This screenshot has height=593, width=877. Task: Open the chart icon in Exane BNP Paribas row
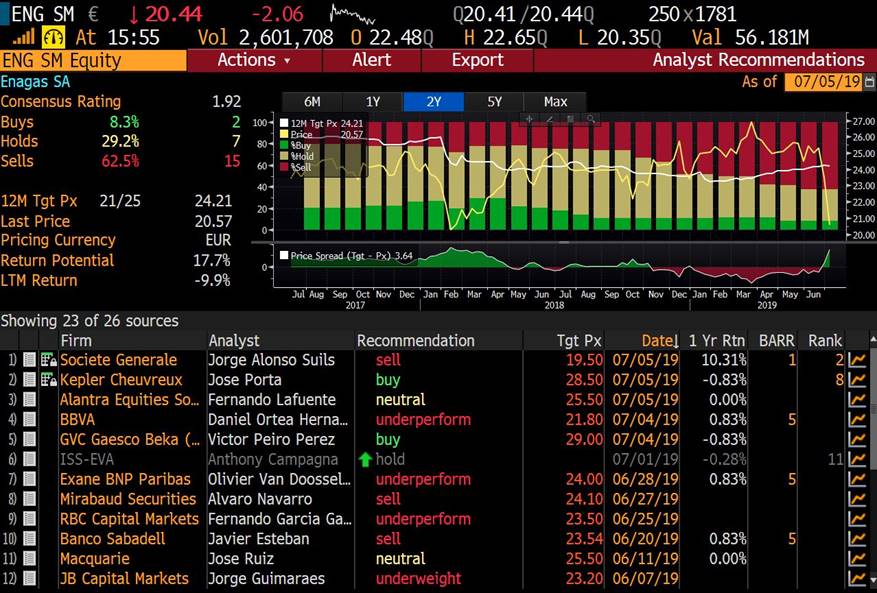point(856,479)
